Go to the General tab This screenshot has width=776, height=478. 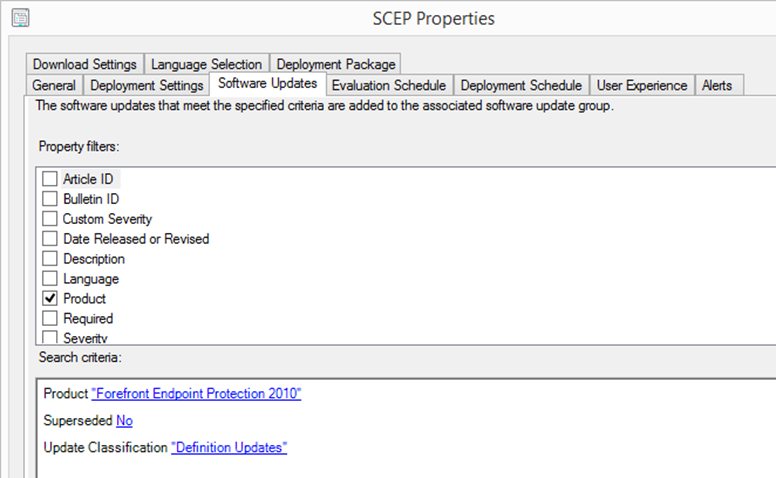[54, 85]
